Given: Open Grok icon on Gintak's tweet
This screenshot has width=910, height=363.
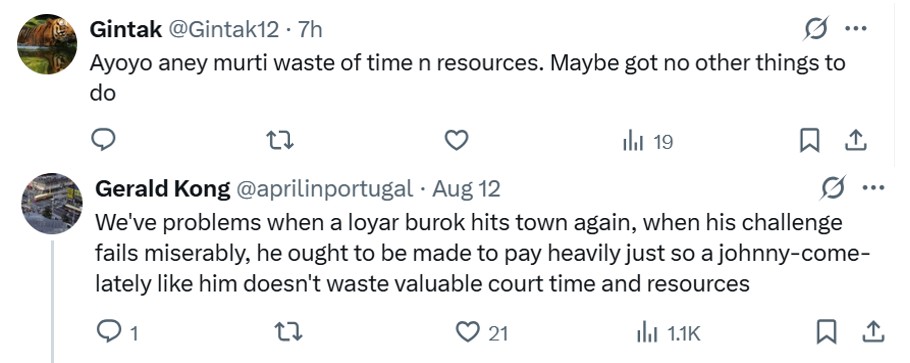Looking at the screenshot, I should (815, 28).
